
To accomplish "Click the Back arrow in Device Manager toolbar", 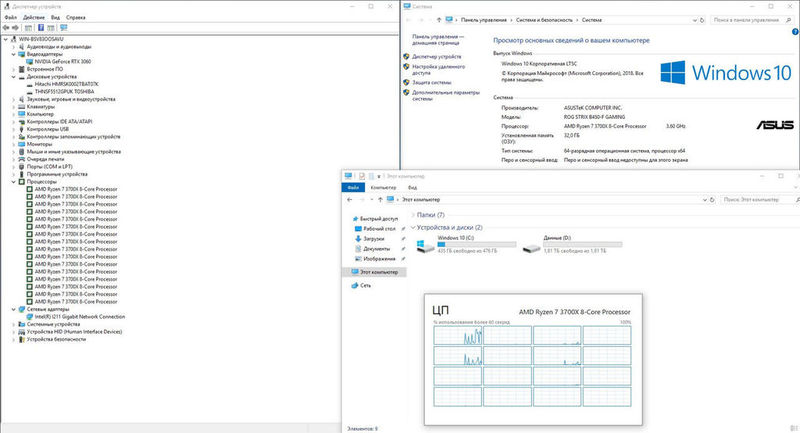I will [6, 28].
